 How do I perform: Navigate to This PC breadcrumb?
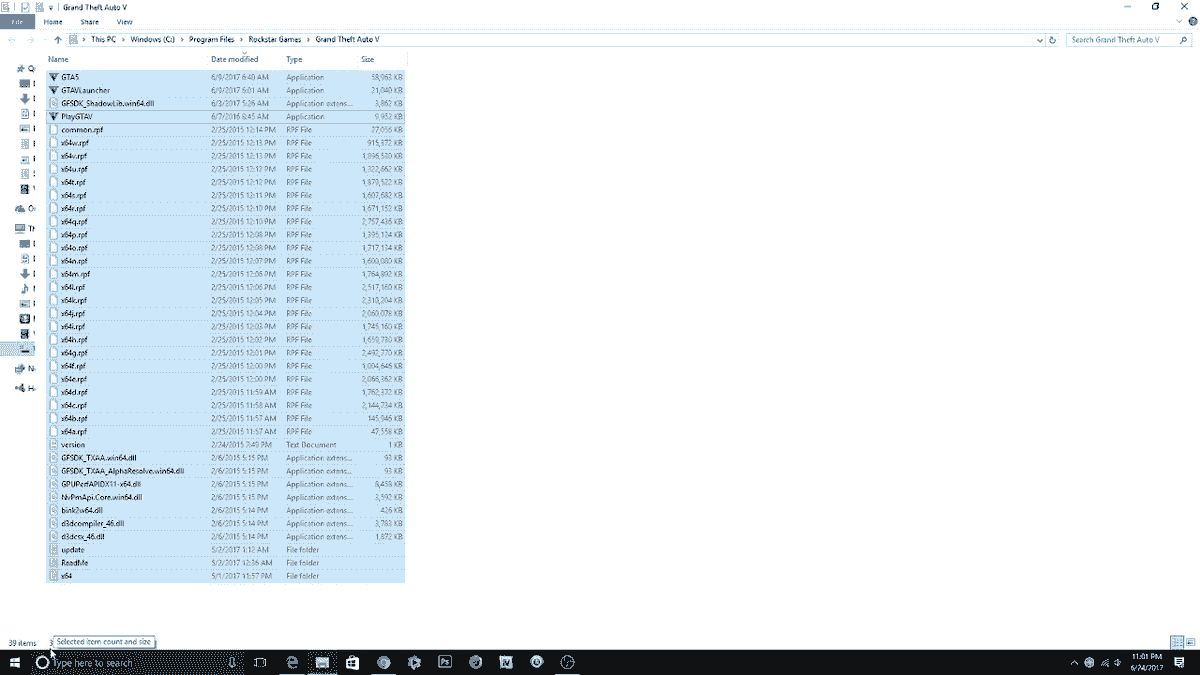click(105, 40)
